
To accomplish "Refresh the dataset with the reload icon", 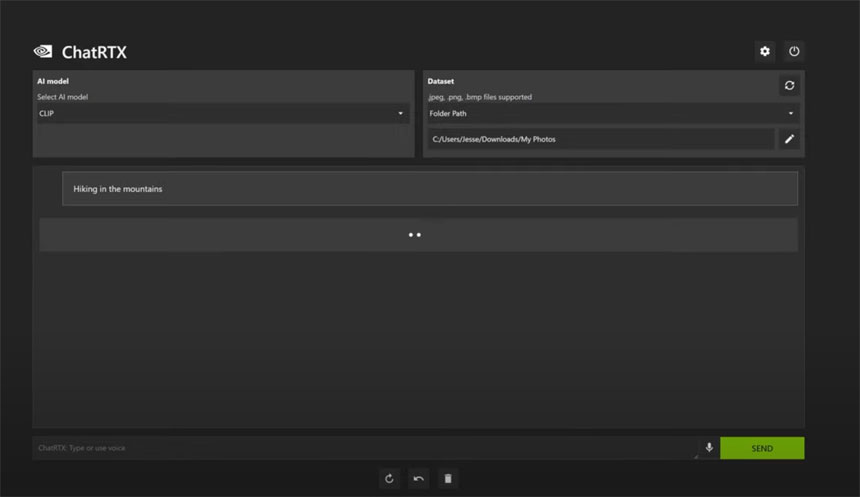I will coord(789,86).
